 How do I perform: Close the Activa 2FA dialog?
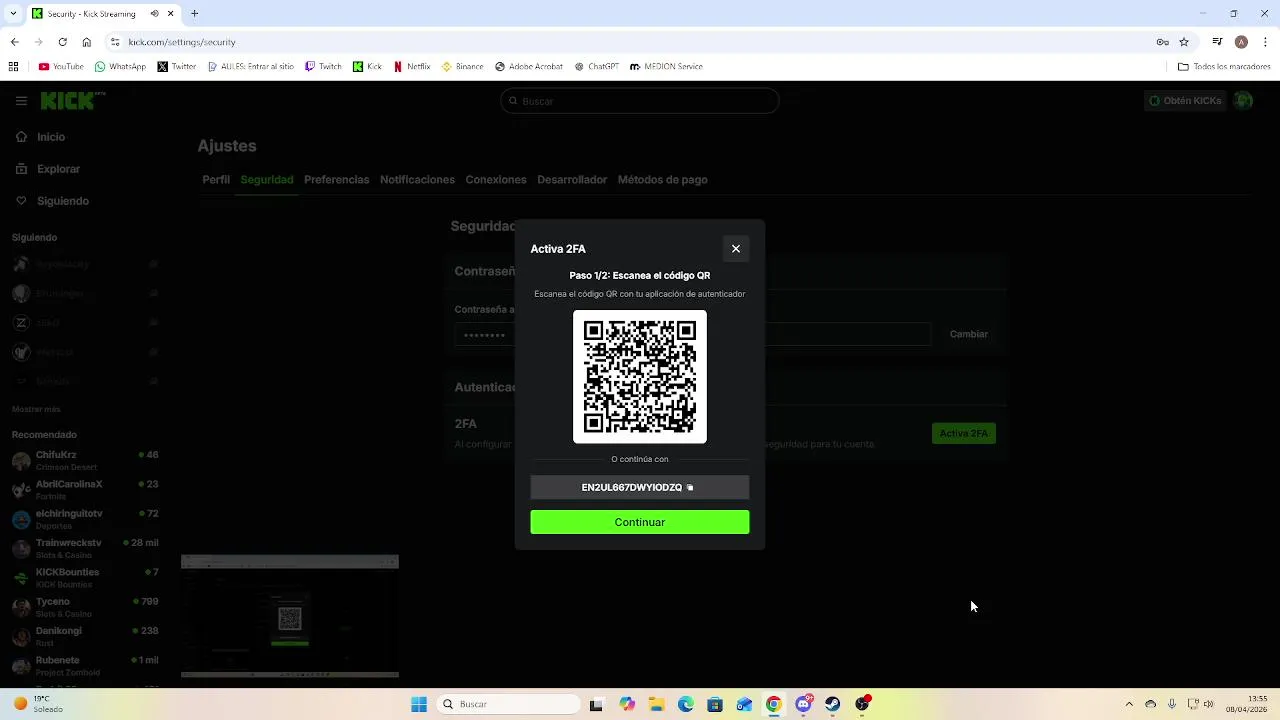tap(736, 249)
